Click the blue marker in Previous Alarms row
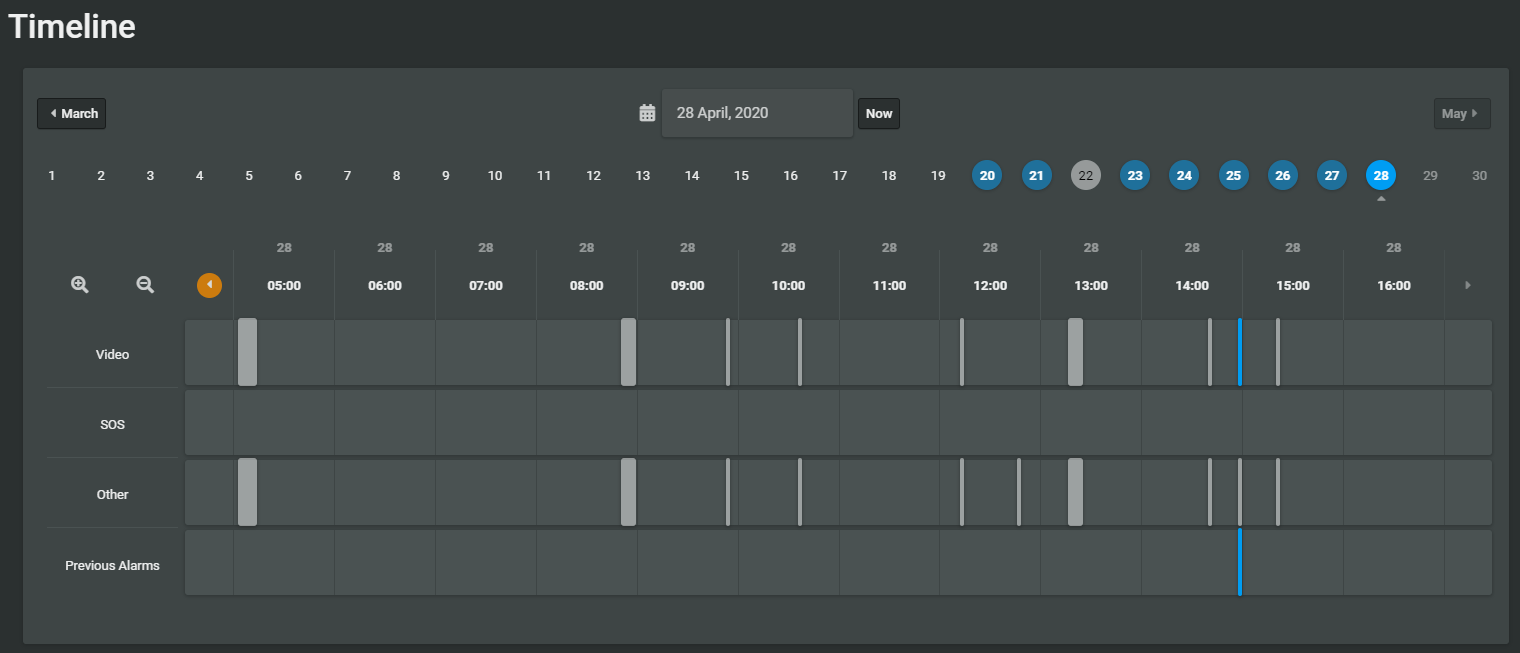 1240,562
